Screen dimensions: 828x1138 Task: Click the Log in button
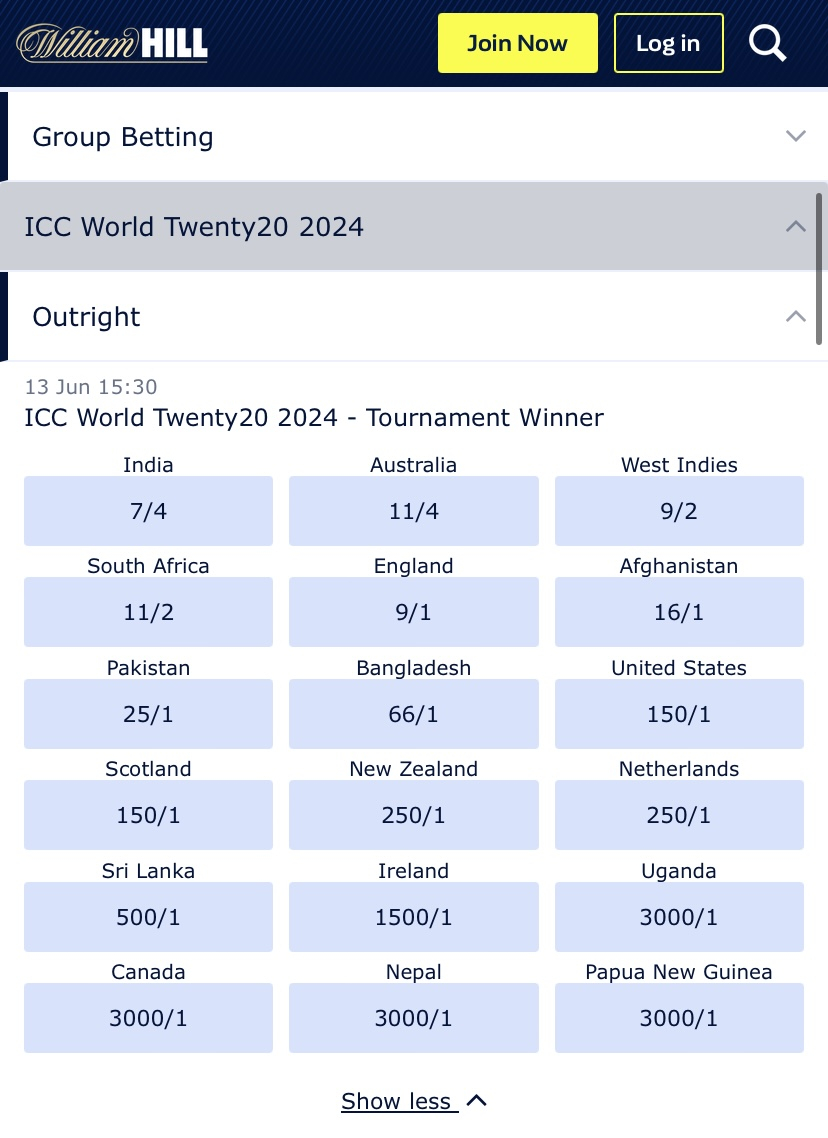[668, 43]
